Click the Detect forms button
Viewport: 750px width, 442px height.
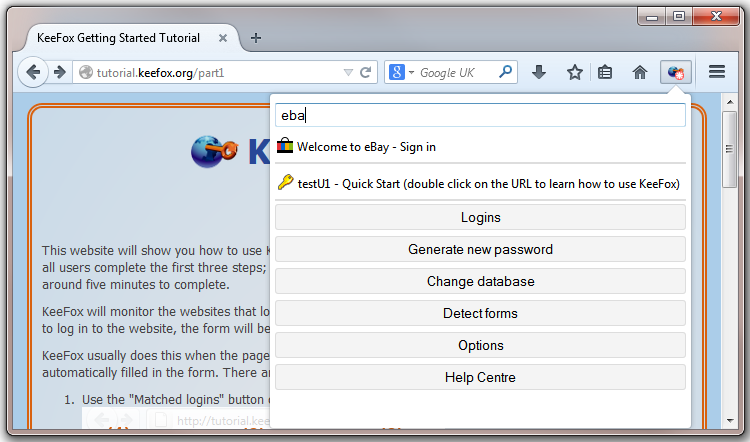480,314
